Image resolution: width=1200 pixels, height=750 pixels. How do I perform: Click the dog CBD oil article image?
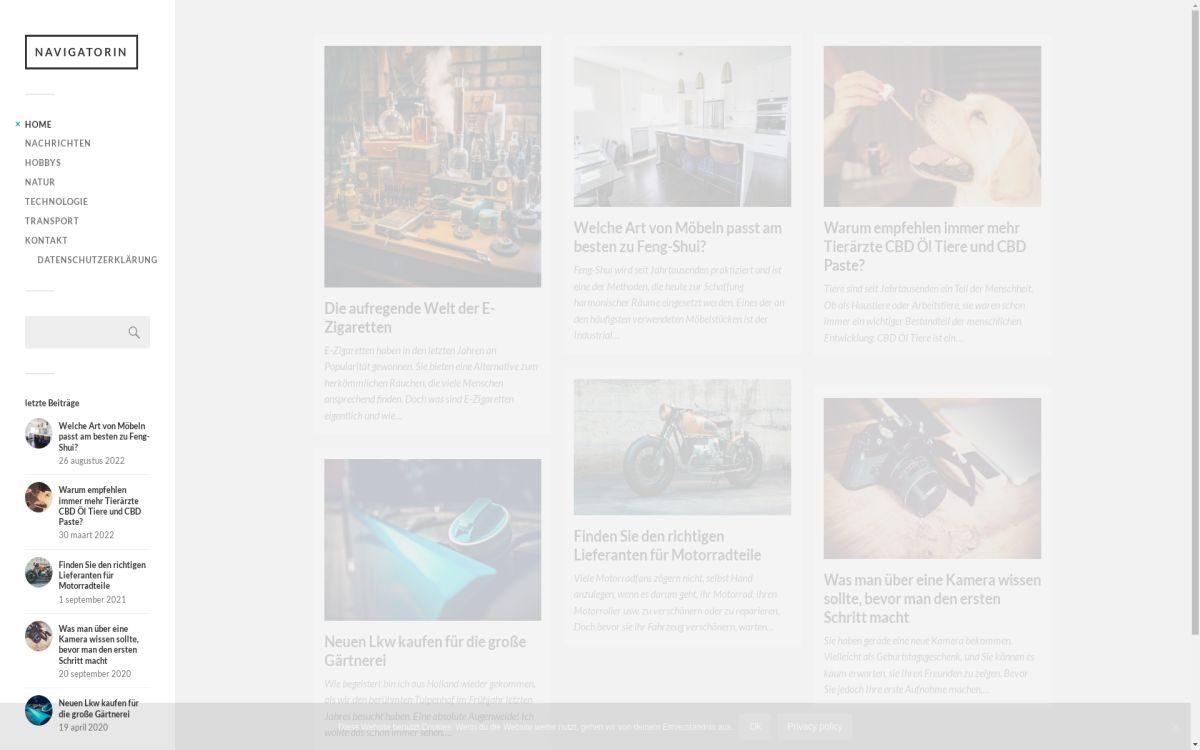[932, 126]
